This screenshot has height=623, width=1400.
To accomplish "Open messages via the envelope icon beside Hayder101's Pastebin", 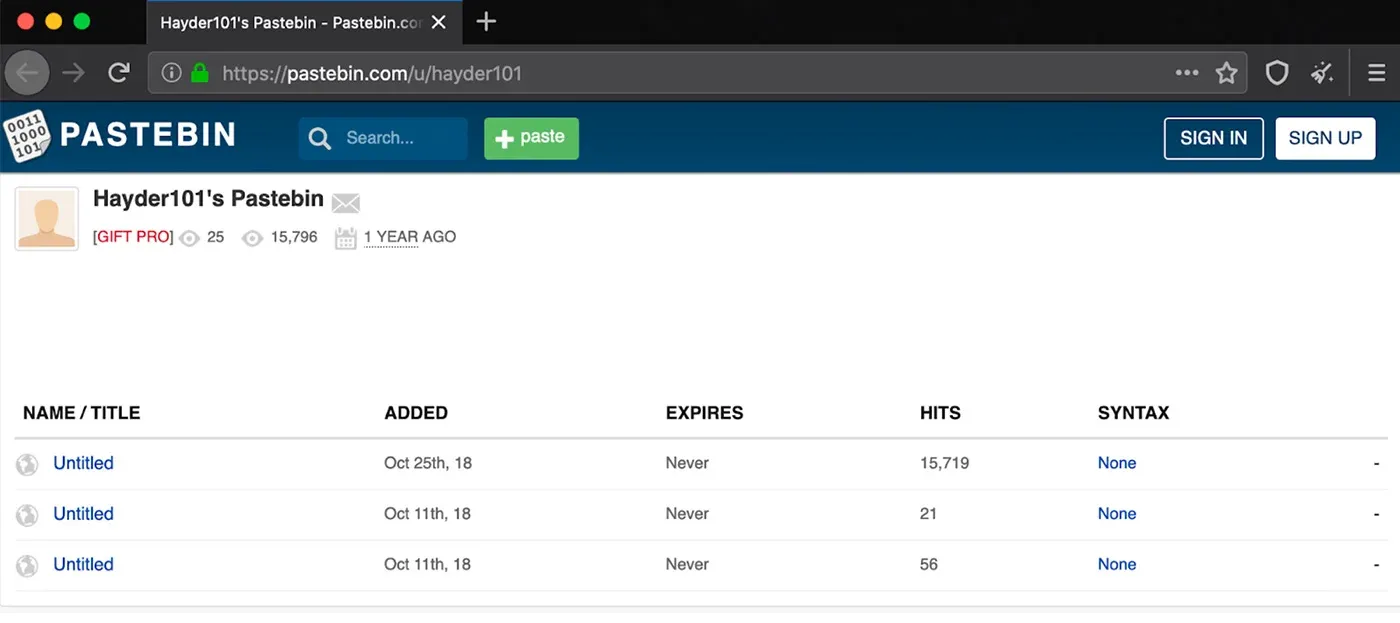I will (345, 202).
